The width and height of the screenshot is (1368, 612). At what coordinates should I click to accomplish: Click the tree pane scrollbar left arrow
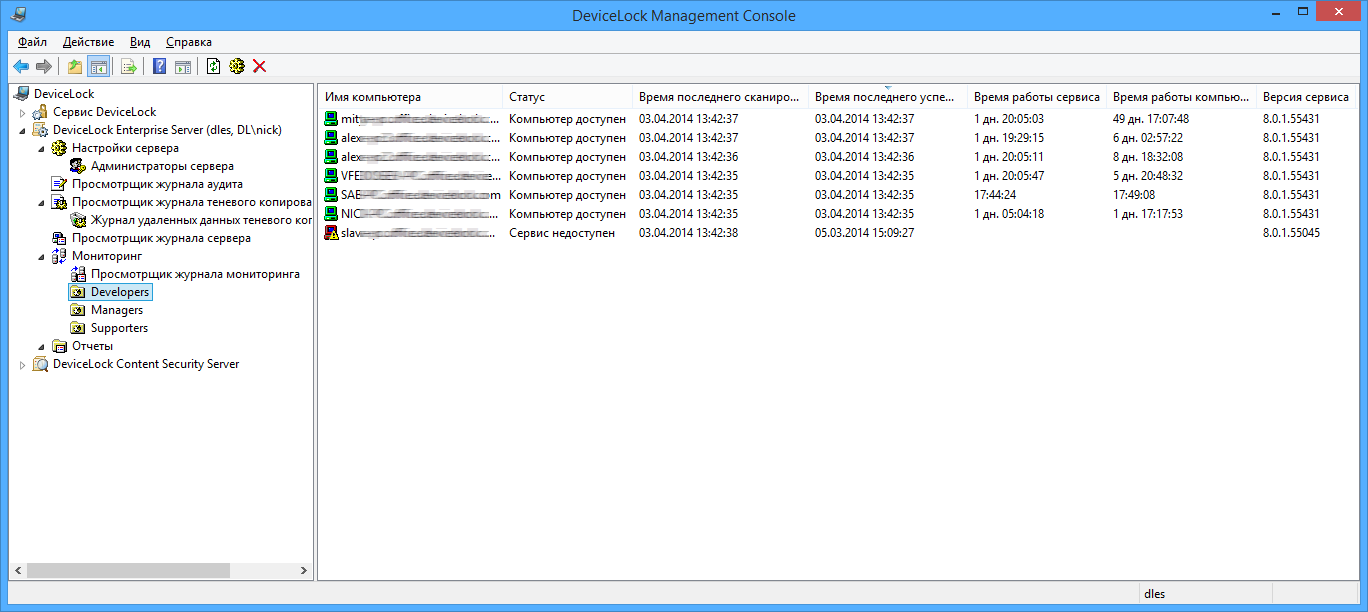click(17, 571)
